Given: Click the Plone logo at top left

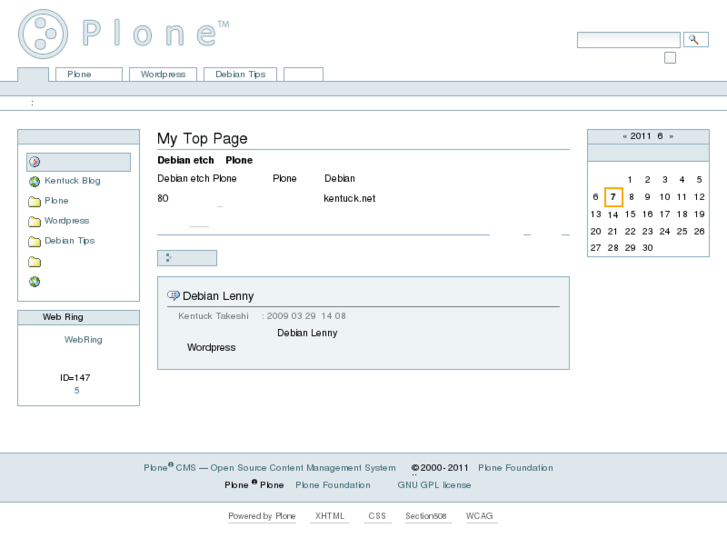Looking at the screenshot, I should click(x=124, y=34).
